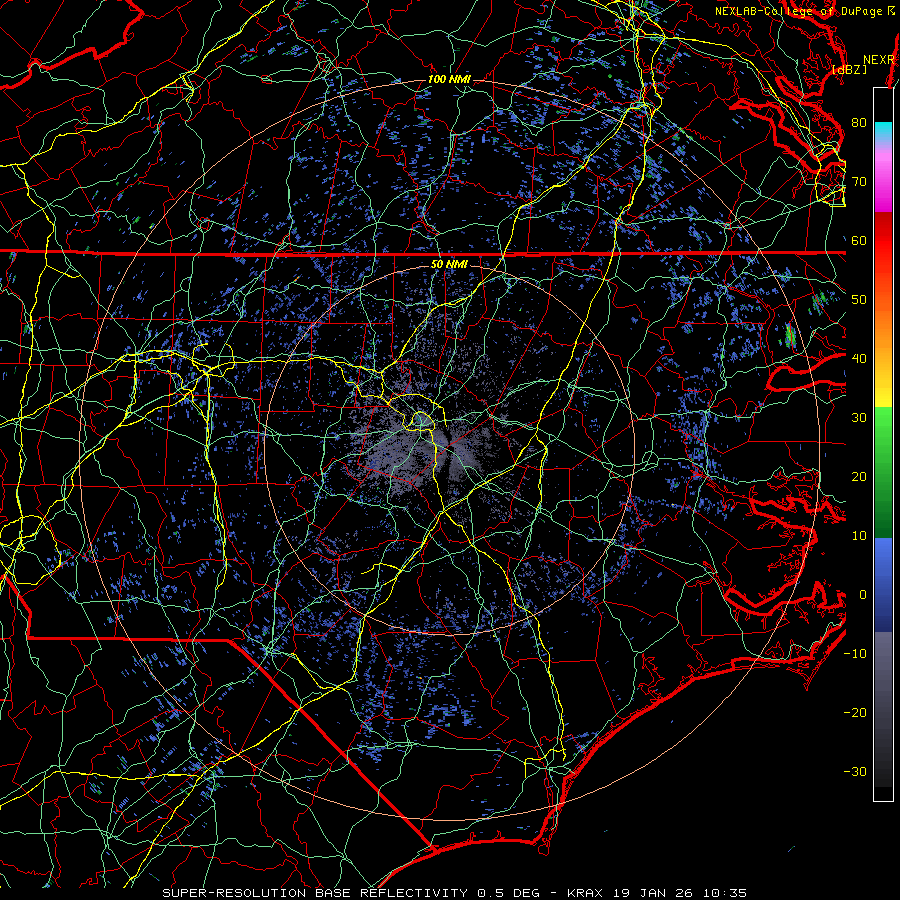
Task: Select the 20 dBZ scale value
Action: (859, 476)
